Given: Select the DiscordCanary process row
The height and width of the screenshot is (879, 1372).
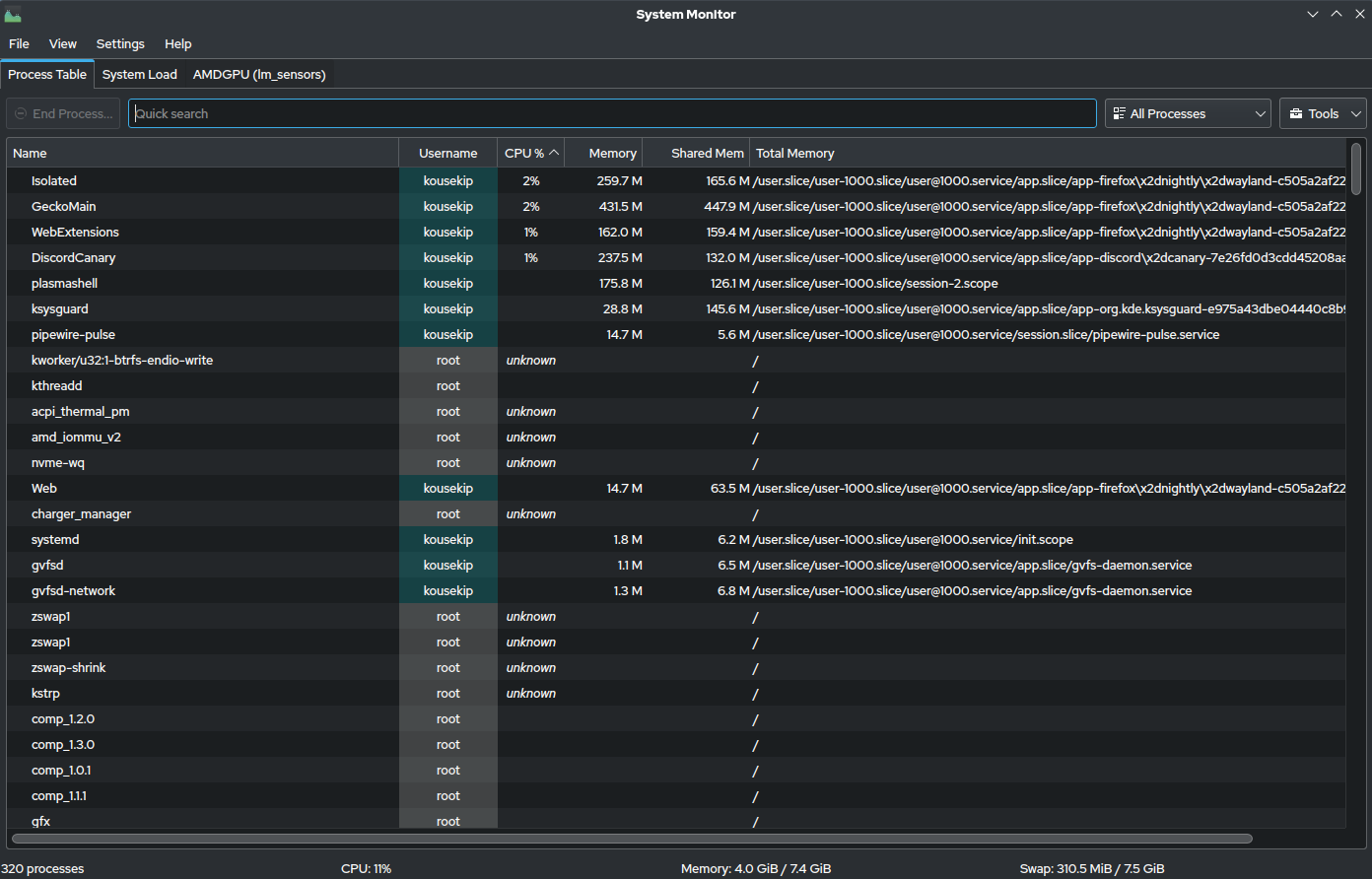Looking at the screenshot, I should (73, 257).
